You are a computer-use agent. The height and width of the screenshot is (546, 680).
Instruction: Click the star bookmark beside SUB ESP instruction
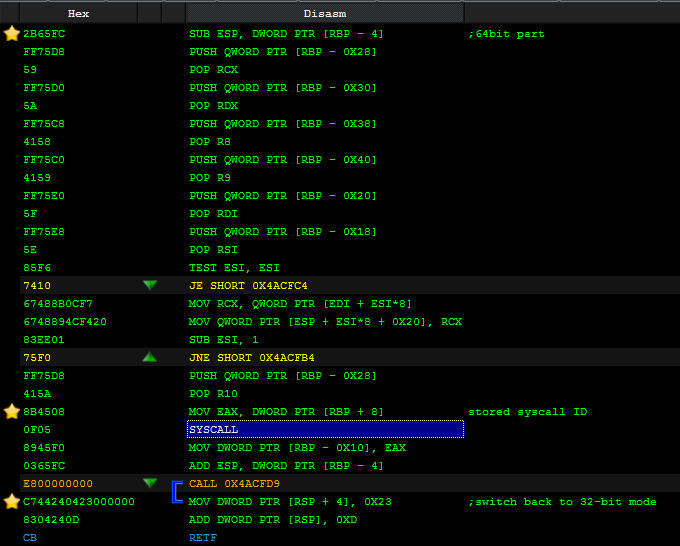click(x=12, y=33)
